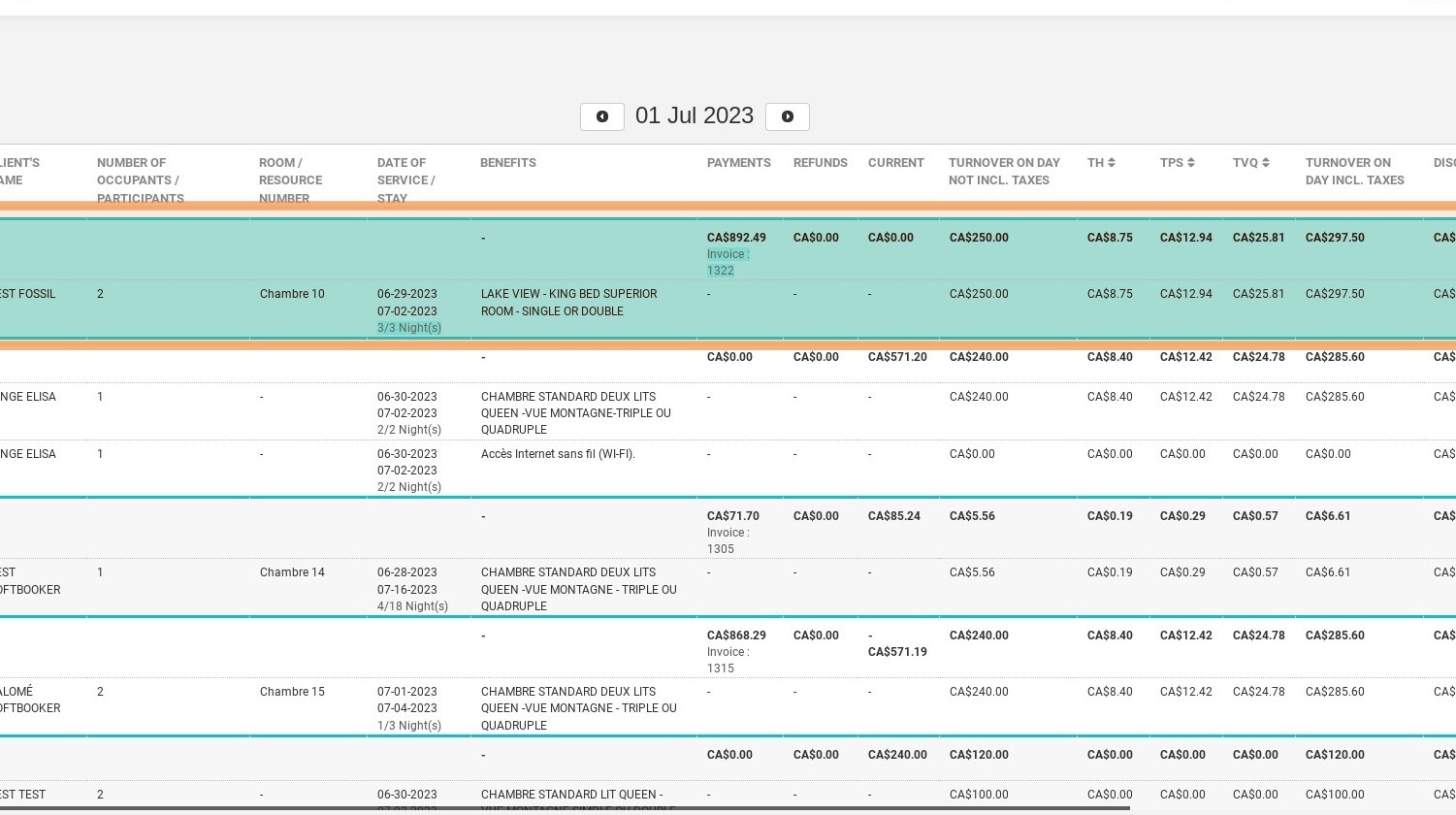Select Chambre 10 room cell
The height and width of the screenshot is (815, 1456).
click(x=292, y=294)
